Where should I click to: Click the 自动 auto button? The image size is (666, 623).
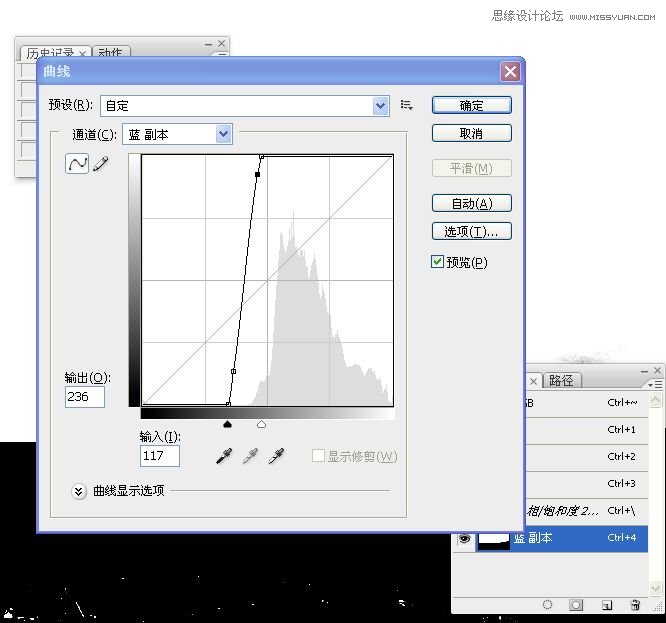[x=471, y=203]
